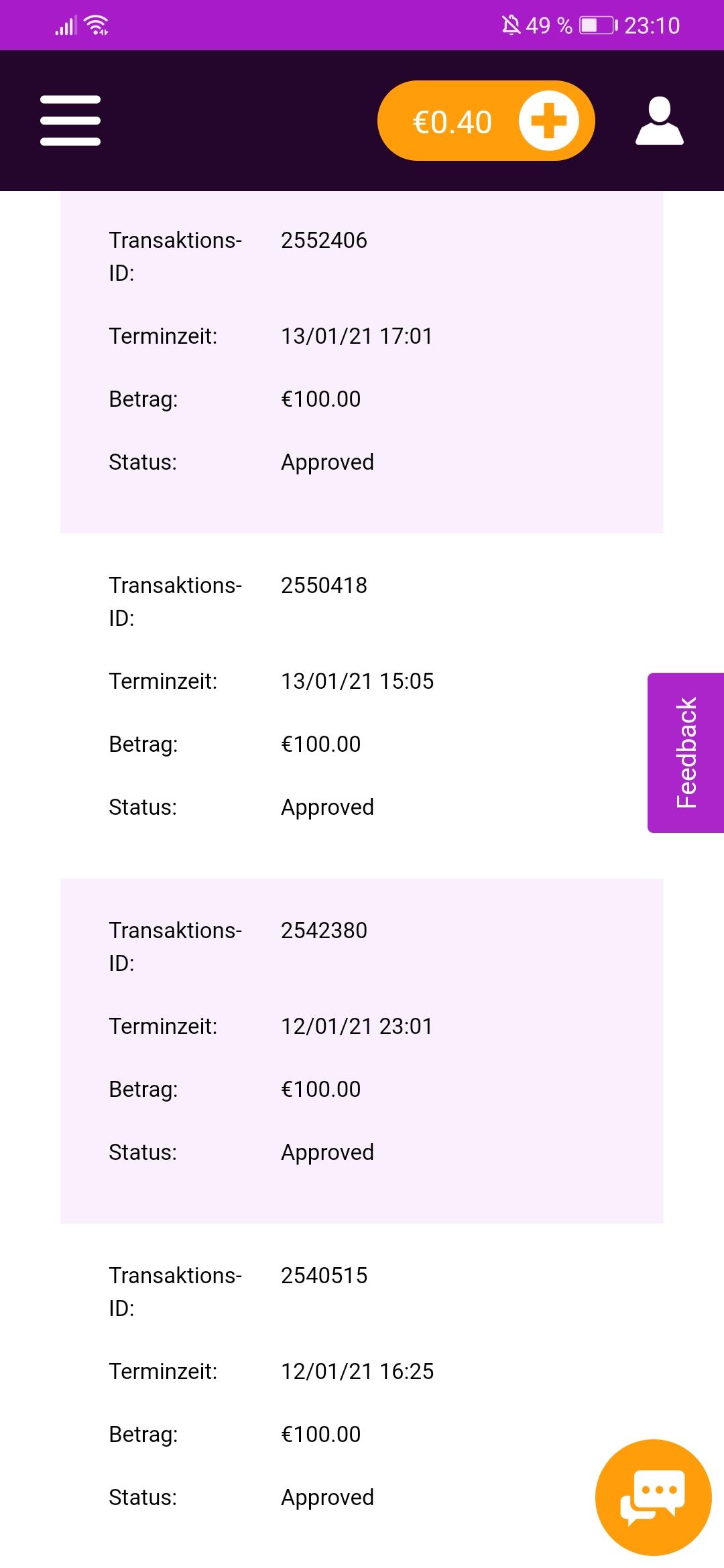Tap Approved status of transaction 2550418
724x1568 pixels.
pos(327,807)
